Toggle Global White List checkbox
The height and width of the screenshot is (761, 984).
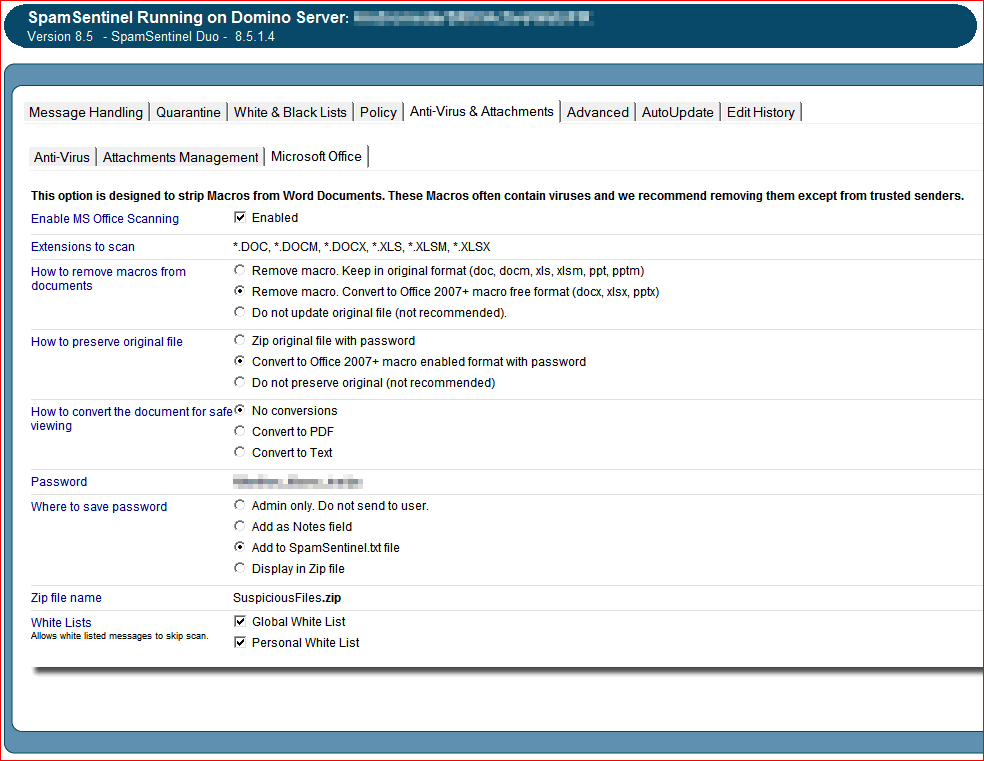click(x=240, y=621)
